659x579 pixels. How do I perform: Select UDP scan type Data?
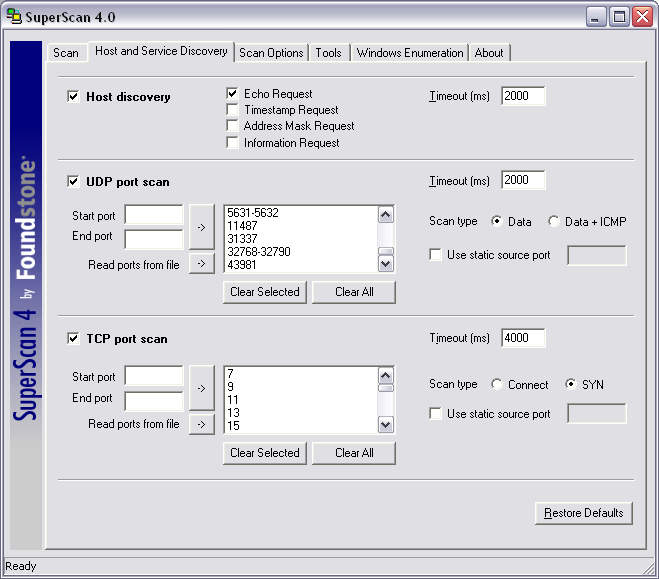tap(497, 221)
